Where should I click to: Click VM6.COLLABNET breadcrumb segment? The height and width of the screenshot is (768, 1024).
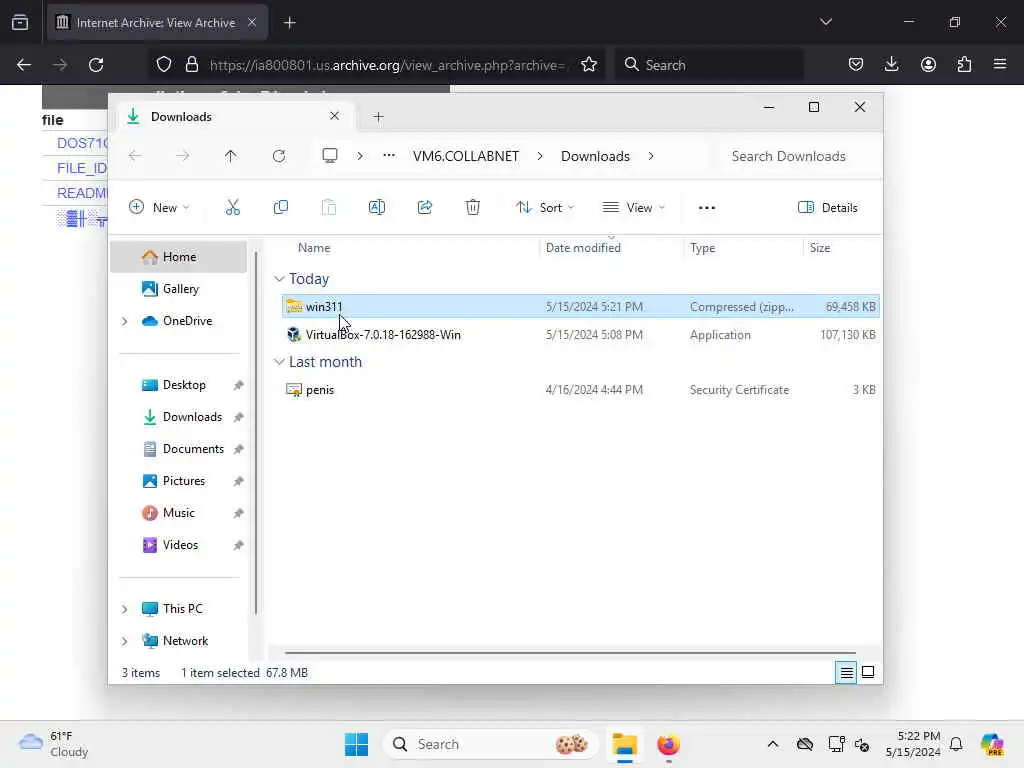pos(466,156)
